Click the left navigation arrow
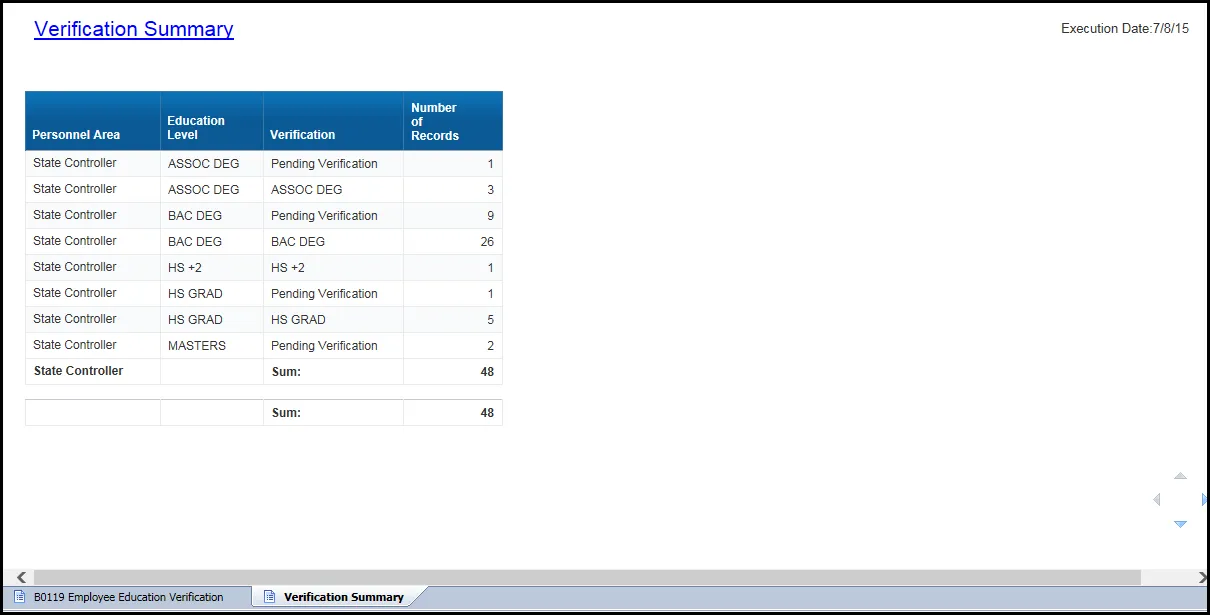Viewport: 1210px width, 615px height. point(1157,499)
